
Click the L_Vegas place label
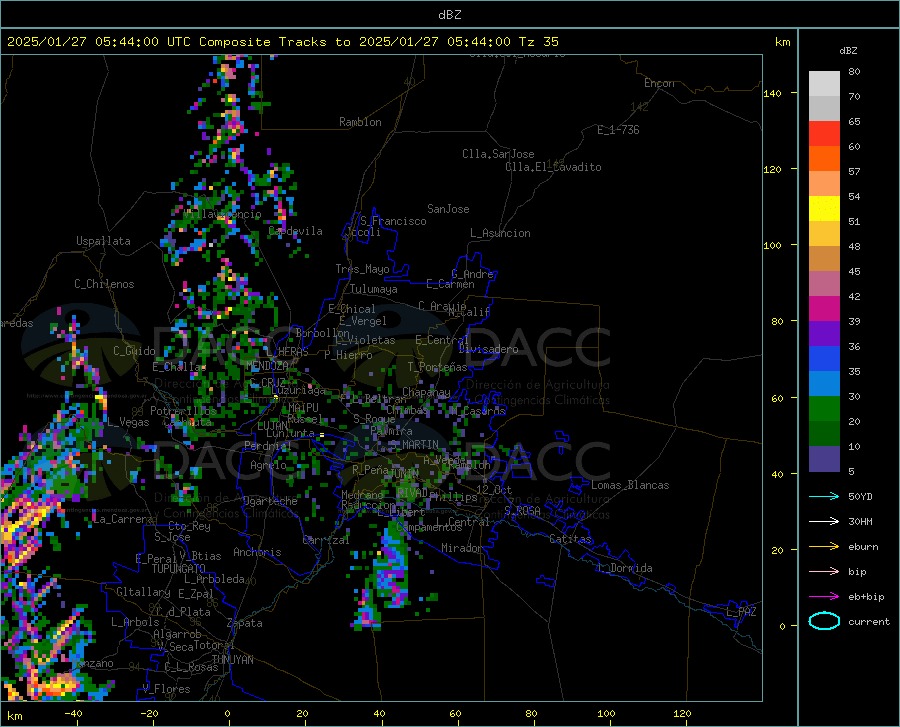coord(128,422)
